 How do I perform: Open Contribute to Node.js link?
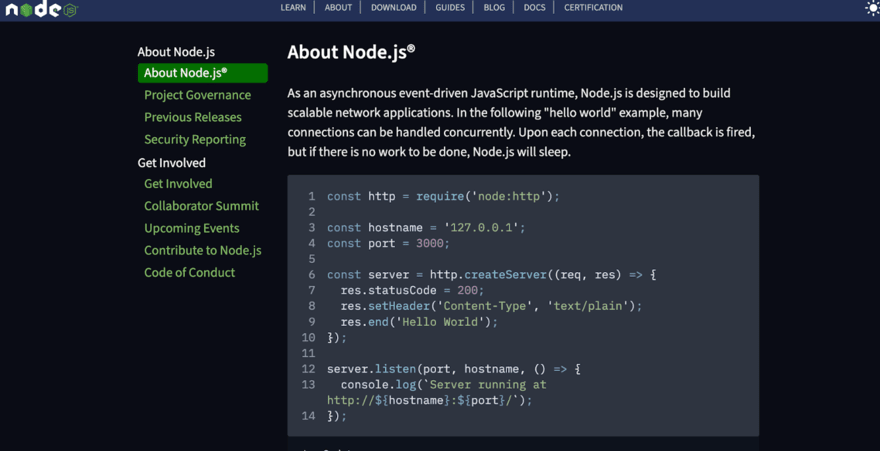203,250
